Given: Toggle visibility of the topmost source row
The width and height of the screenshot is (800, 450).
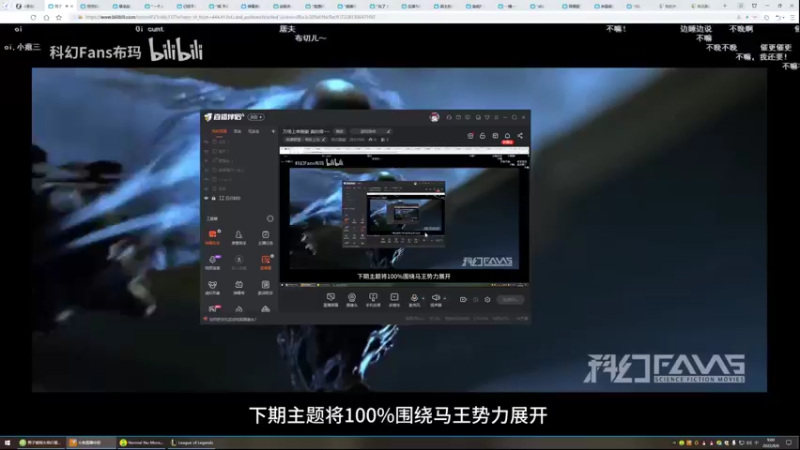Looking at the screenshot, I should click(x=207, y=142).
